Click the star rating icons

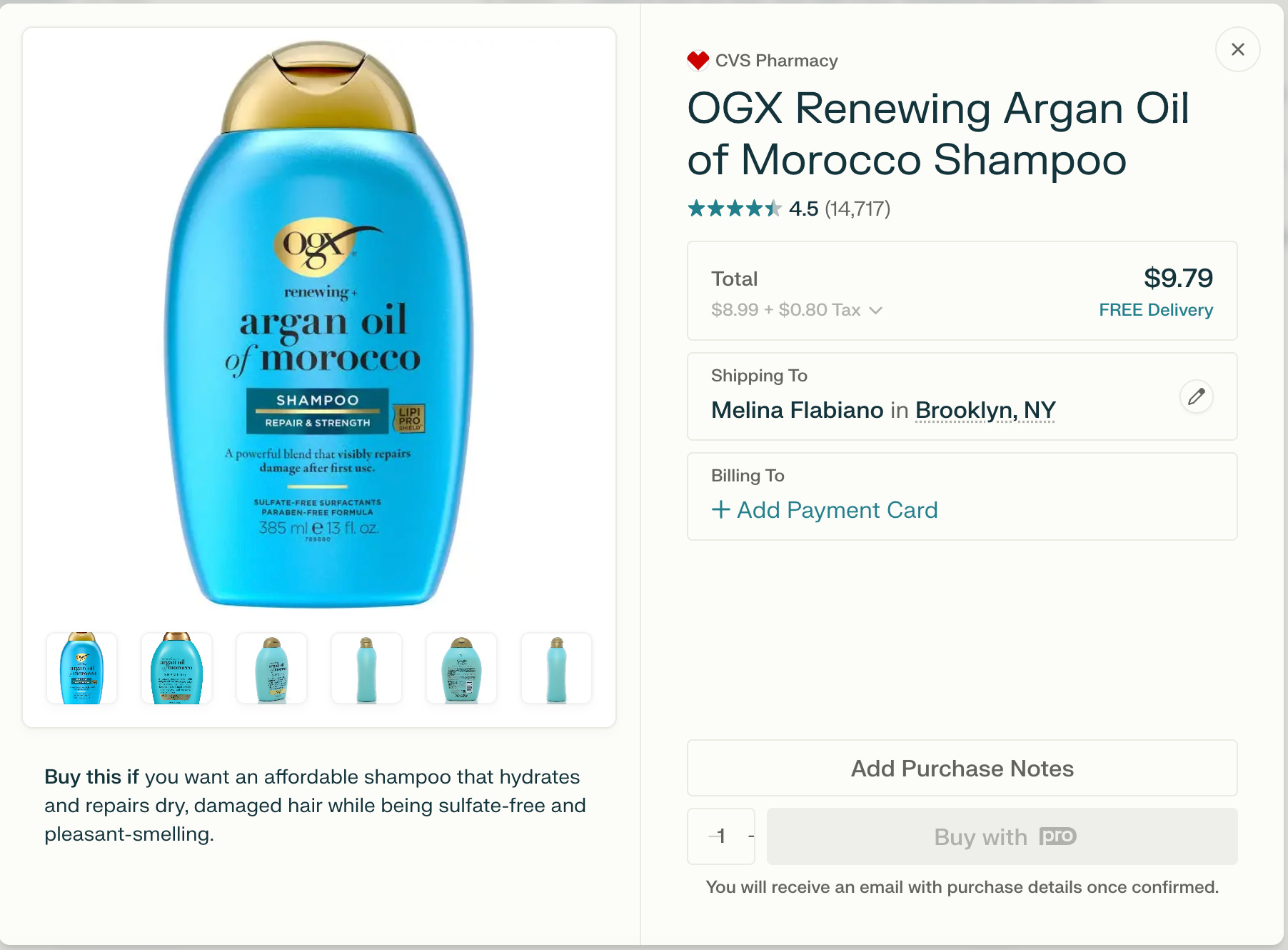(x=734, y=209)
